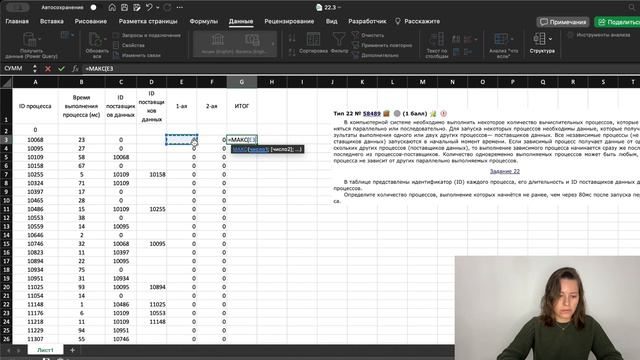Expand Refresh All dropdown arrow
Viewport: 640px width, 360px height.
[104, 40]
